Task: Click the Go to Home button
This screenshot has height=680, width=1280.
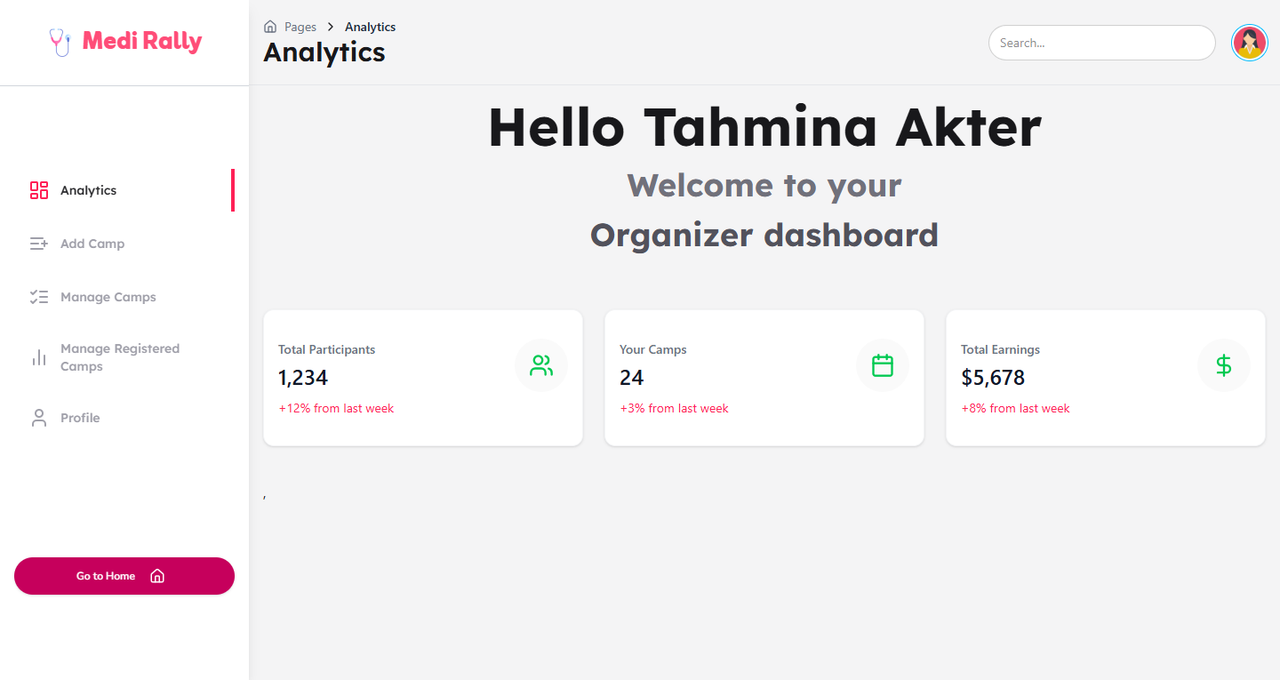Action: [124, 576]
